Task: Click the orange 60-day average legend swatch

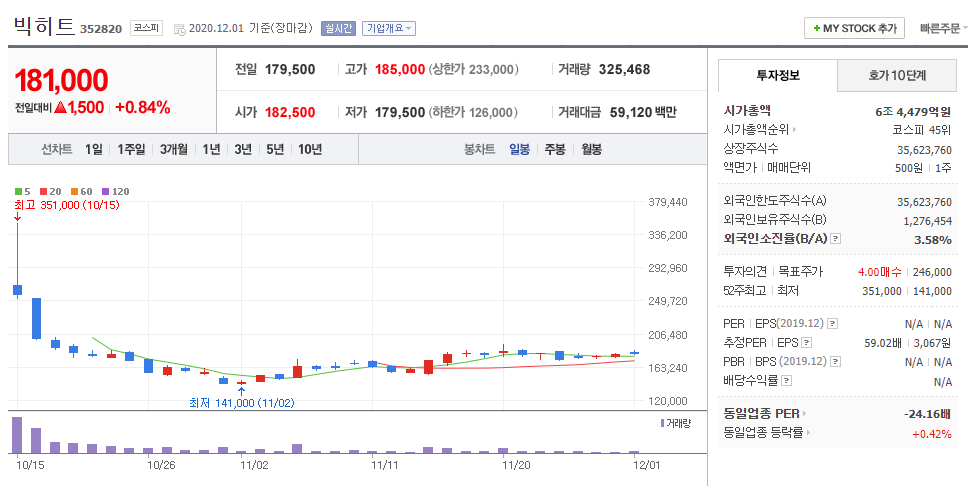Action: (x=74, y=191)
